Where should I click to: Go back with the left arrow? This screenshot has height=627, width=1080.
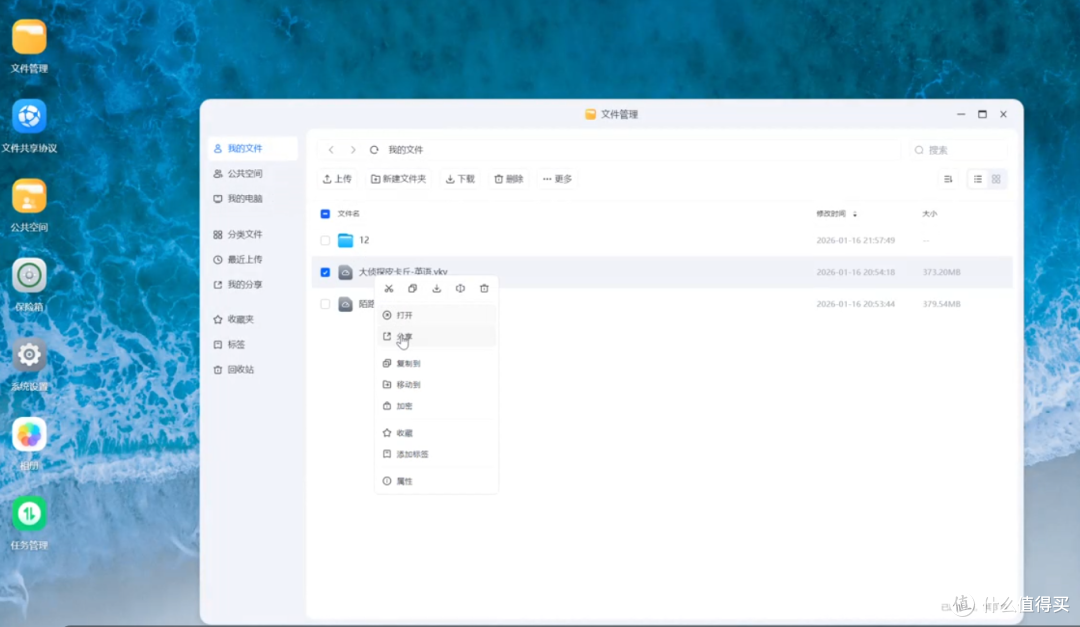coord(331,150)
